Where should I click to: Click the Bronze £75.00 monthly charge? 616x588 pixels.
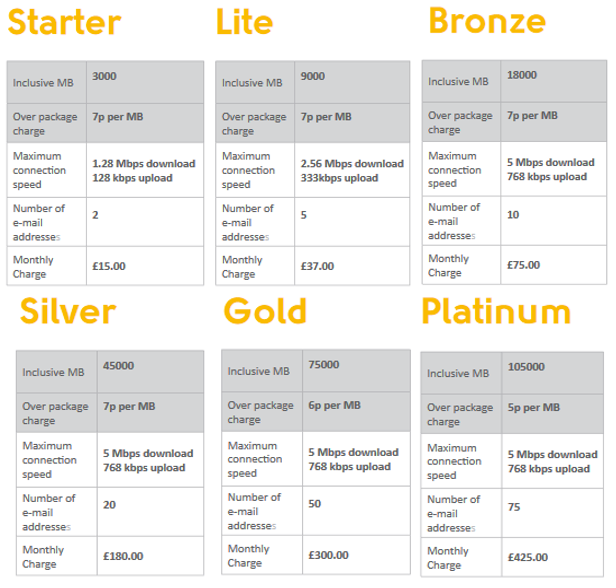tap(523, 265)
